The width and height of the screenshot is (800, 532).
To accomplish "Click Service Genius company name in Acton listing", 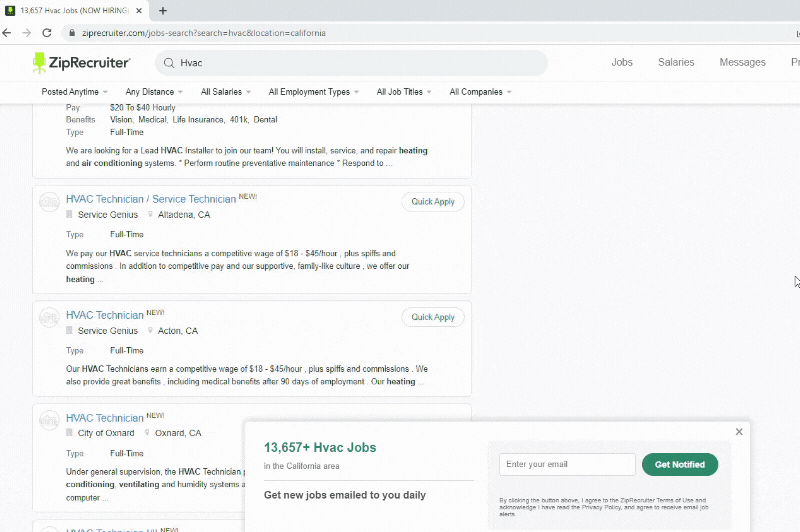I will point(108,331).
